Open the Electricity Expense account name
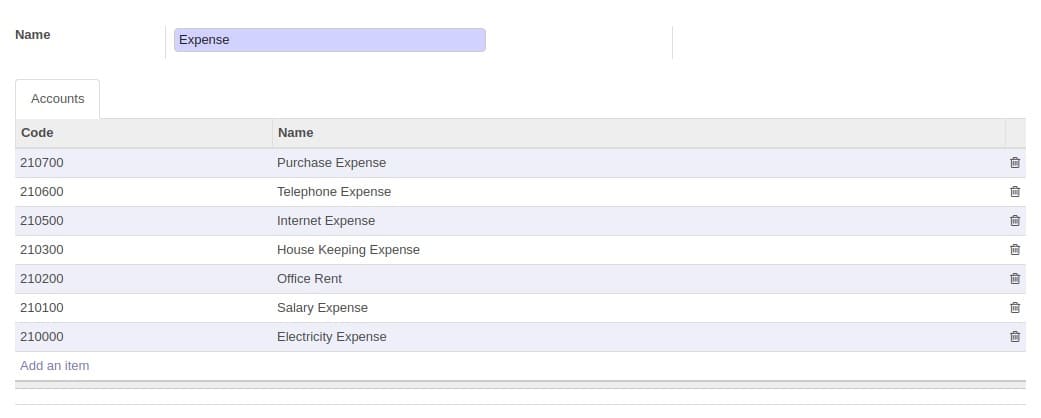1041x418 pixels. pyautogui.click(x=331, y=337)
